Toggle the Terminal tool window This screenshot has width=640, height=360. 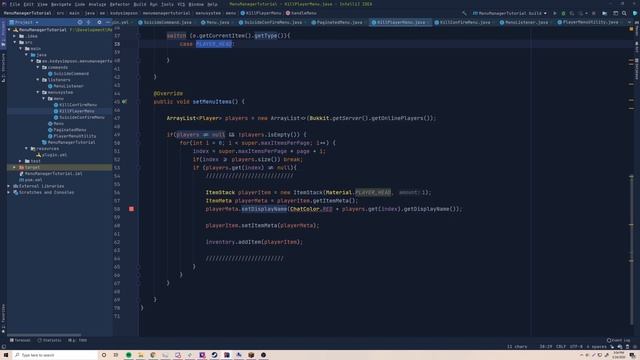pos(20,340)
